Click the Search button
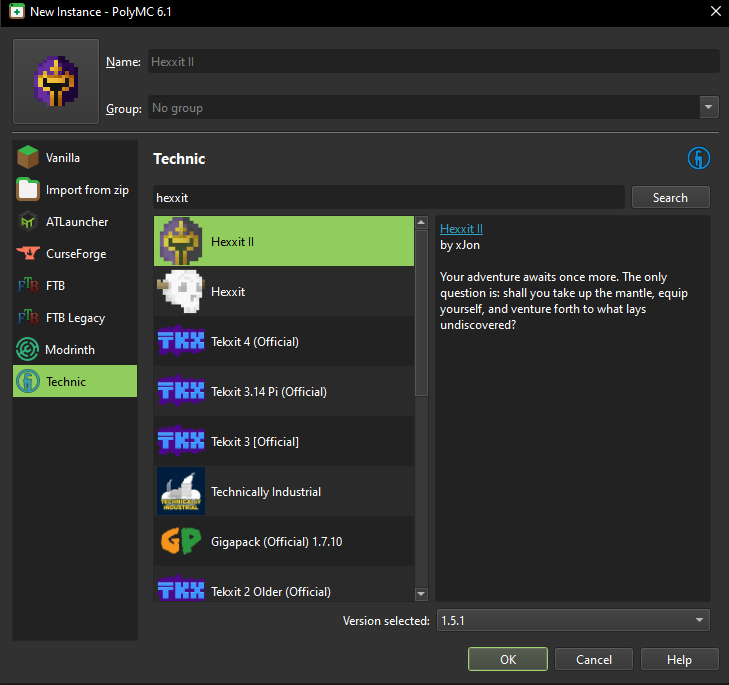 (670, 198)
